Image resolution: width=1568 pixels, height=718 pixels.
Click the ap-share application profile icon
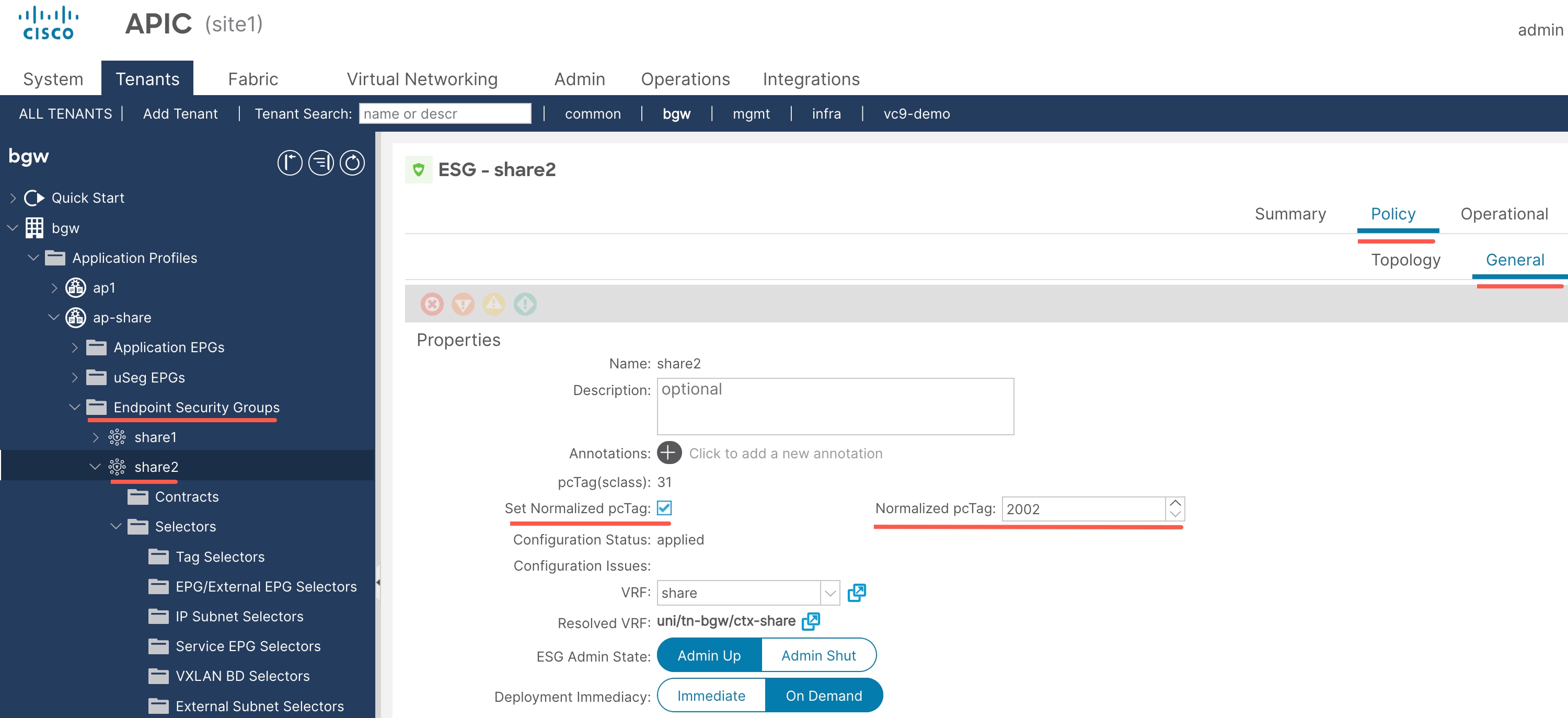75,317
